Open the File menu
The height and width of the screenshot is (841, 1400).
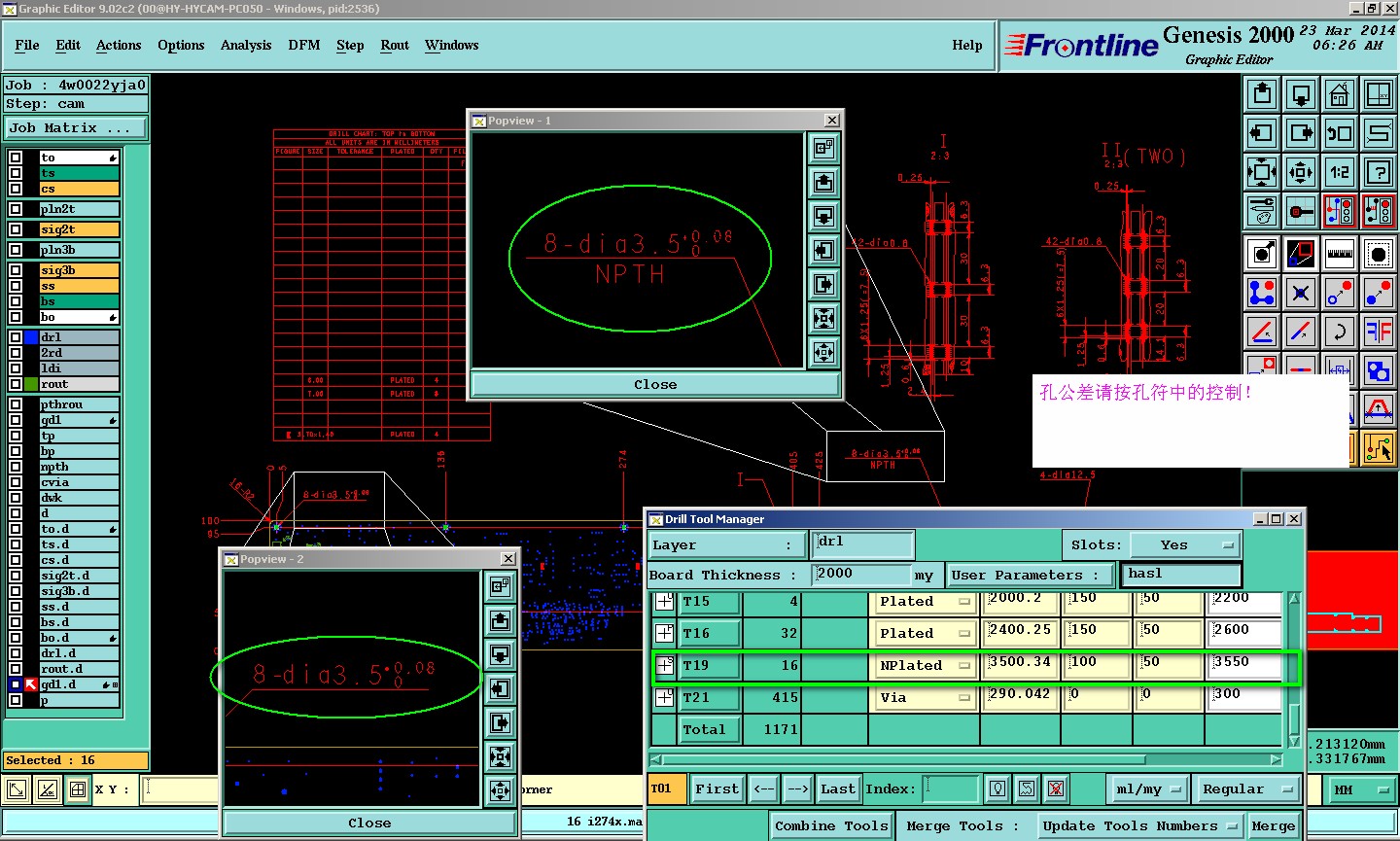point(27,45)
